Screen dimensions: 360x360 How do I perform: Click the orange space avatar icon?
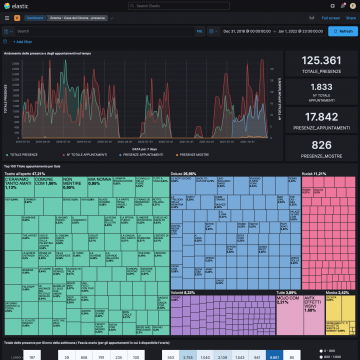[x=17, y=18]
